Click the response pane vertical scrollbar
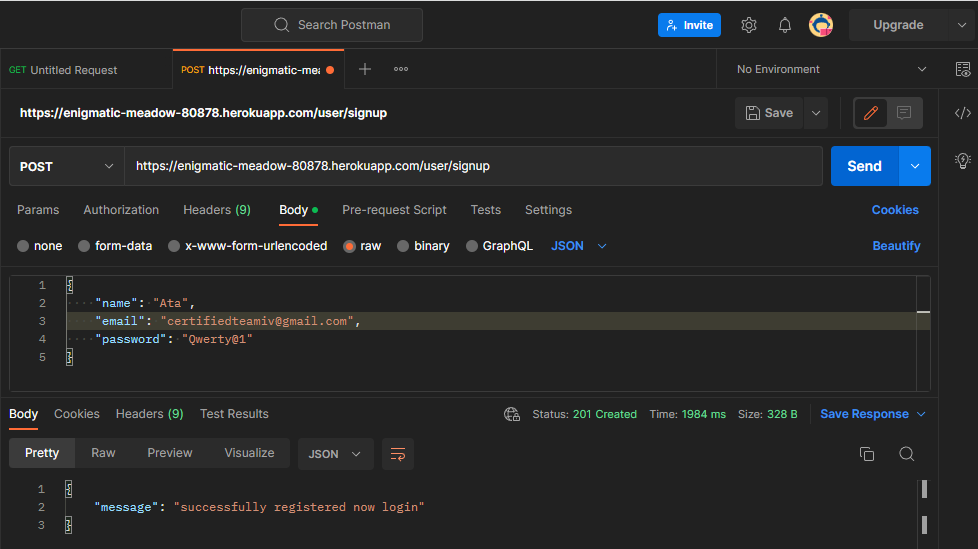The width and height of the screenshot is (978, 549). click(x=924, y=507)
